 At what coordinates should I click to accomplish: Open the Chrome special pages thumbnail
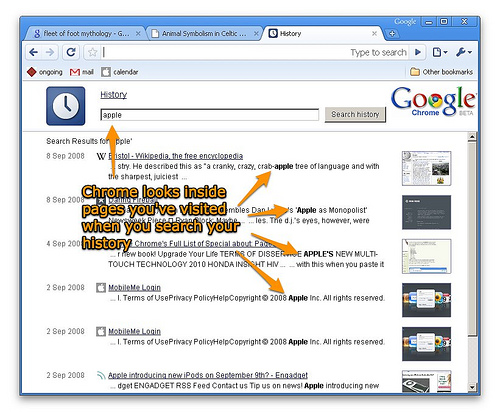(x=426, y=256)
